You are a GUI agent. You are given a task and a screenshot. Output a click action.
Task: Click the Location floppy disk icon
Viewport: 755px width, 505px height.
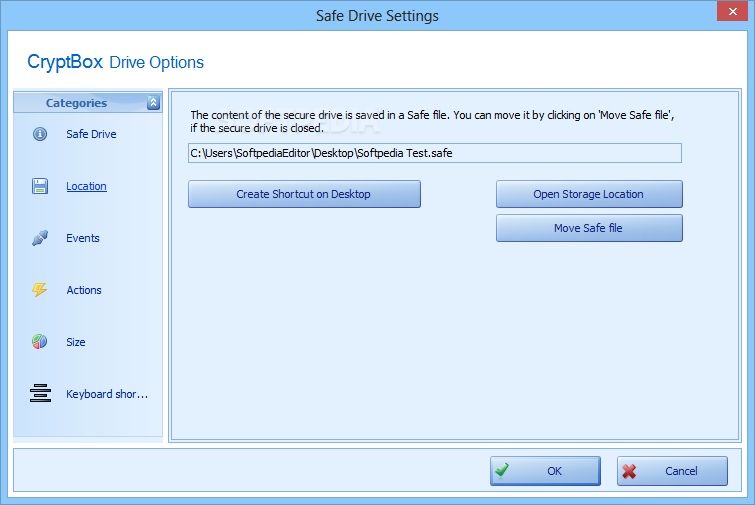(40, 186)
